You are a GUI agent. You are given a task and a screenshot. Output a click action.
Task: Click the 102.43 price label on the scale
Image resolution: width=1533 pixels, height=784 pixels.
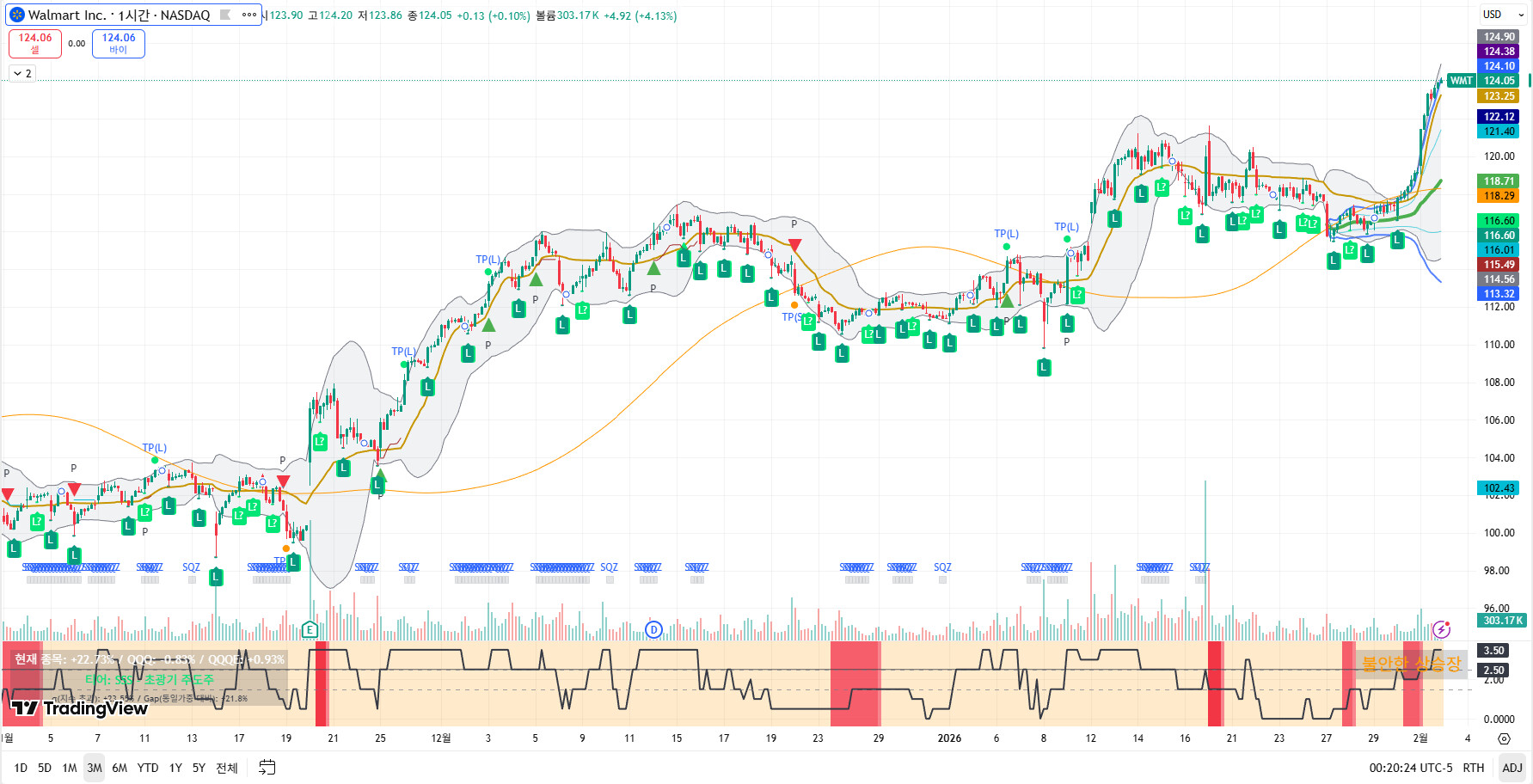point(1499,488)
